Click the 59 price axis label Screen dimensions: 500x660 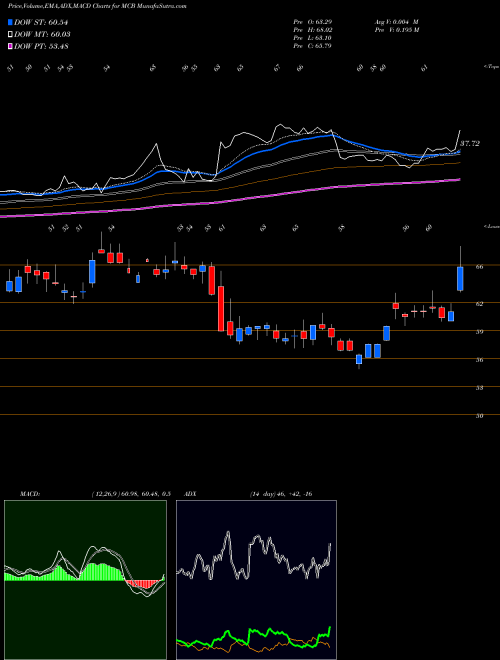(x=479, y=332)
